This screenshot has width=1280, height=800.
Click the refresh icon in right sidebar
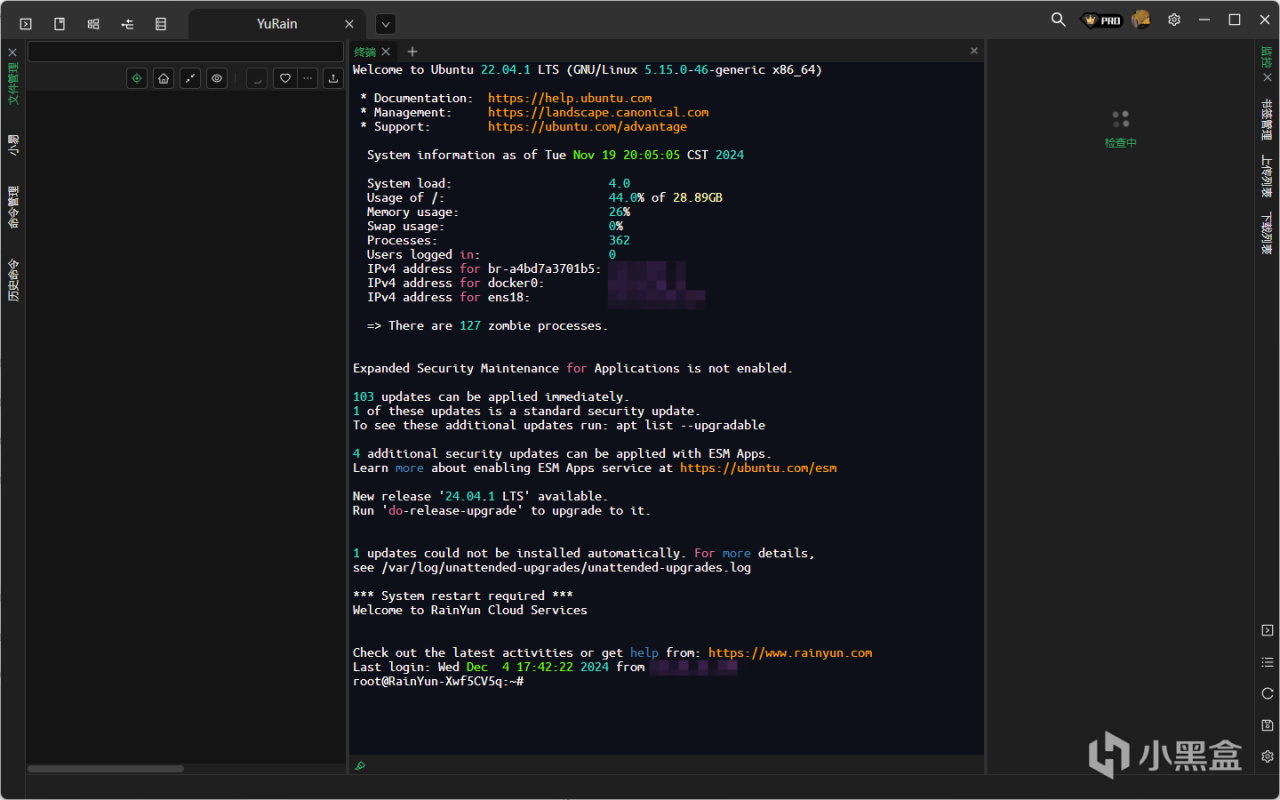tap(1267, 693)
